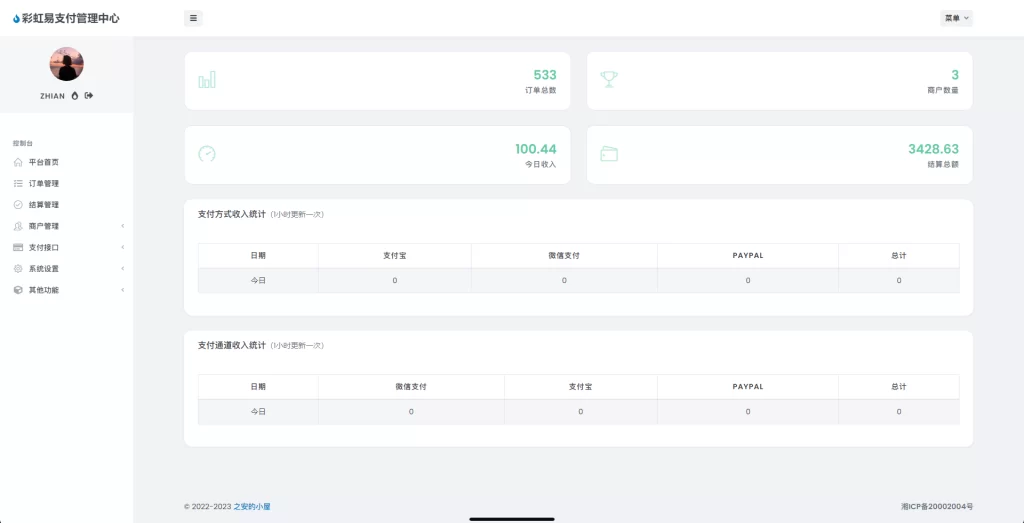Click the flame icon beside ZHIAN

[x=75, y=96]
